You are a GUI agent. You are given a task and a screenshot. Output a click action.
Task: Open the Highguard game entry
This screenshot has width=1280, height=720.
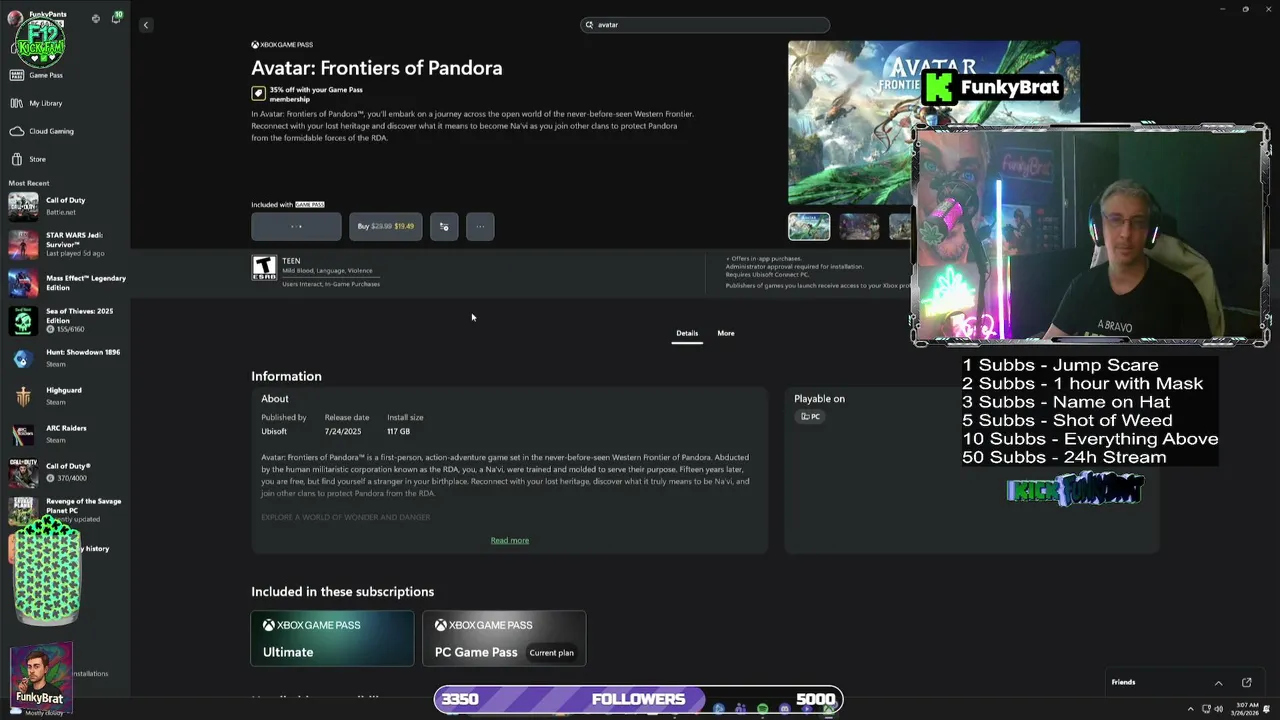[65, 396]
